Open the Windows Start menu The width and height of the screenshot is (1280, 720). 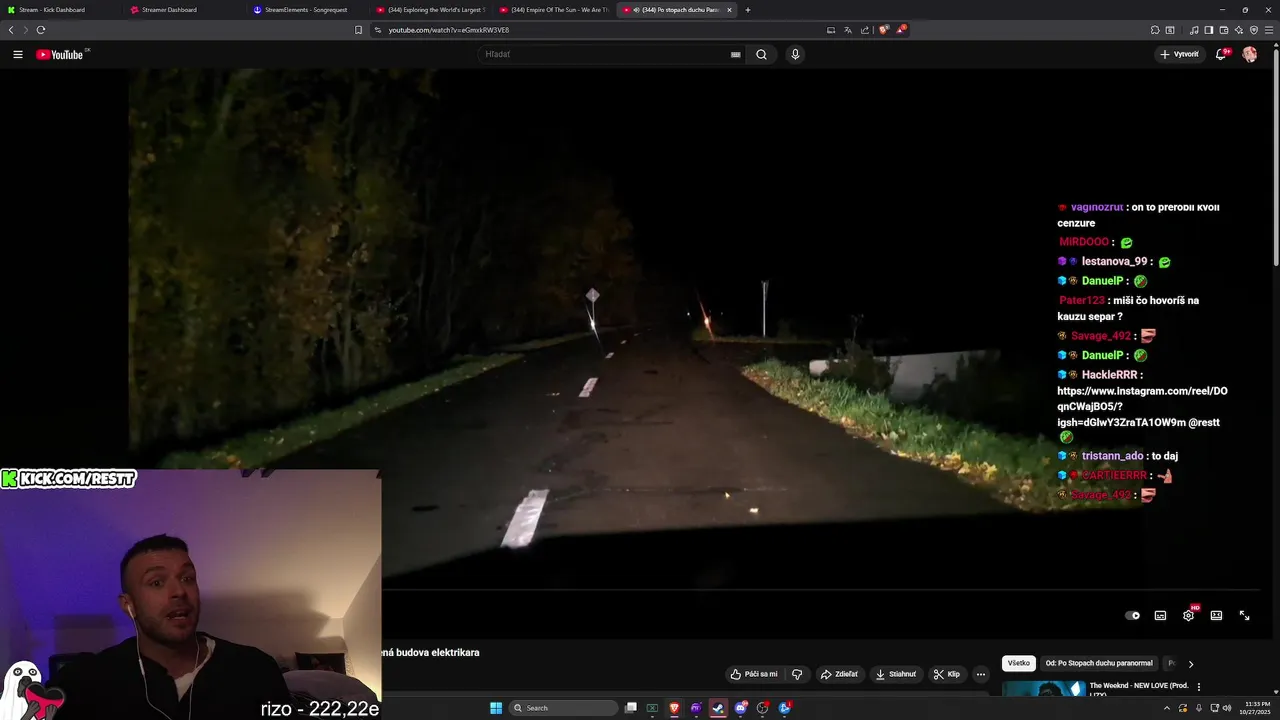496,708
